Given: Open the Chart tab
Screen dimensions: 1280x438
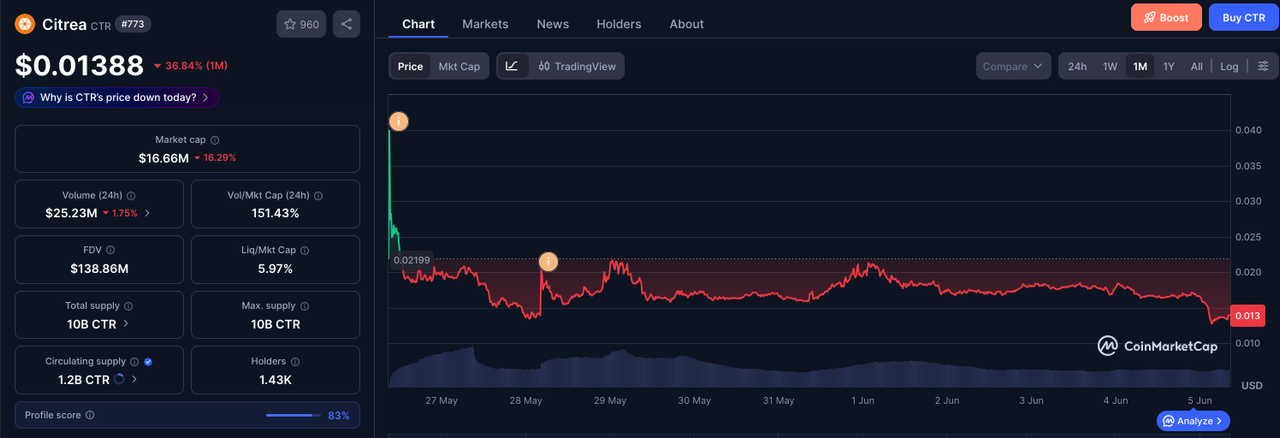Looking at the screenshot, I should click(418, 24).
